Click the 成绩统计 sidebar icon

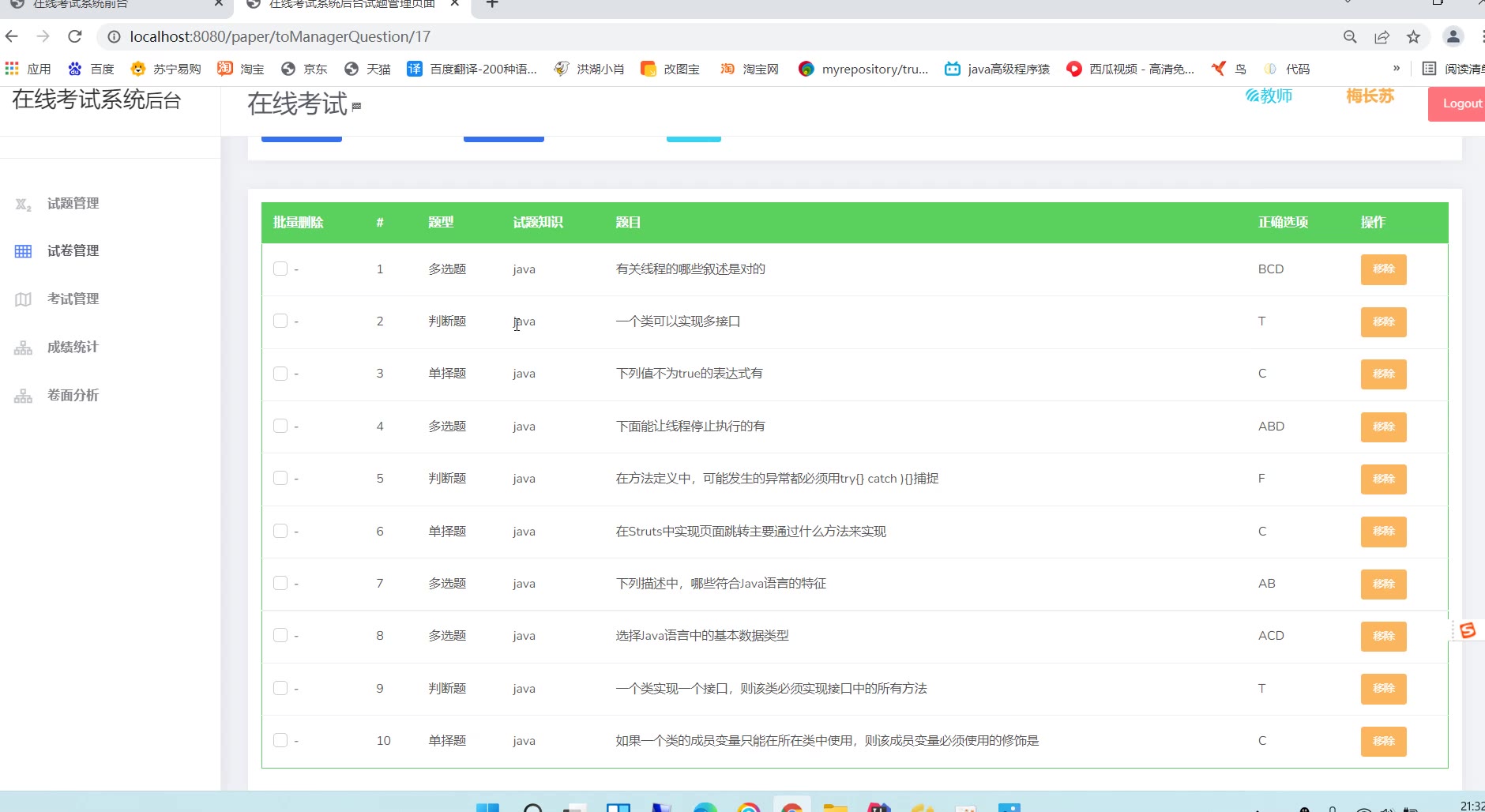coord(23,348)
